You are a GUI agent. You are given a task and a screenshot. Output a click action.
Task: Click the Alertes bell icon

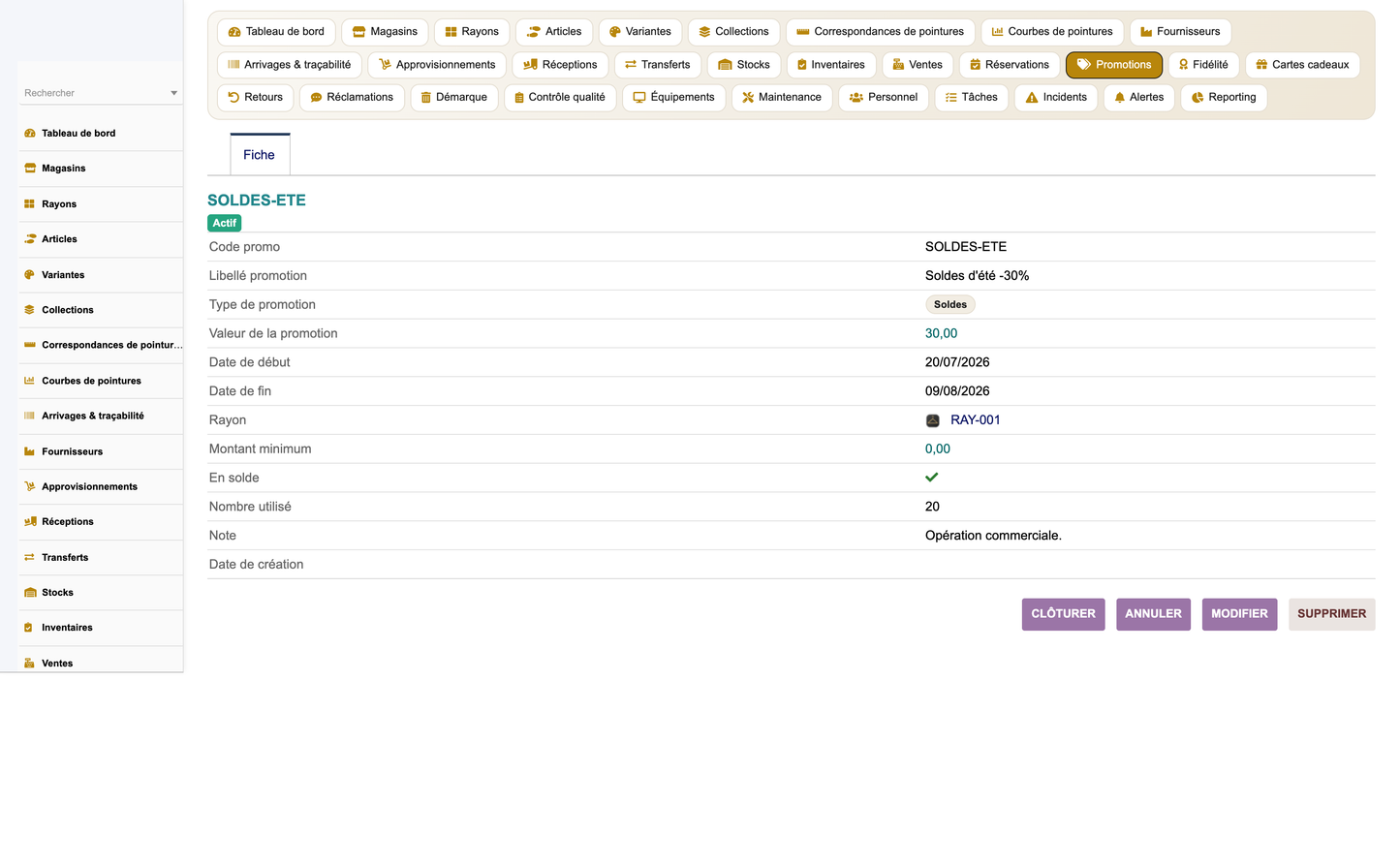[x=1120, y=98]
